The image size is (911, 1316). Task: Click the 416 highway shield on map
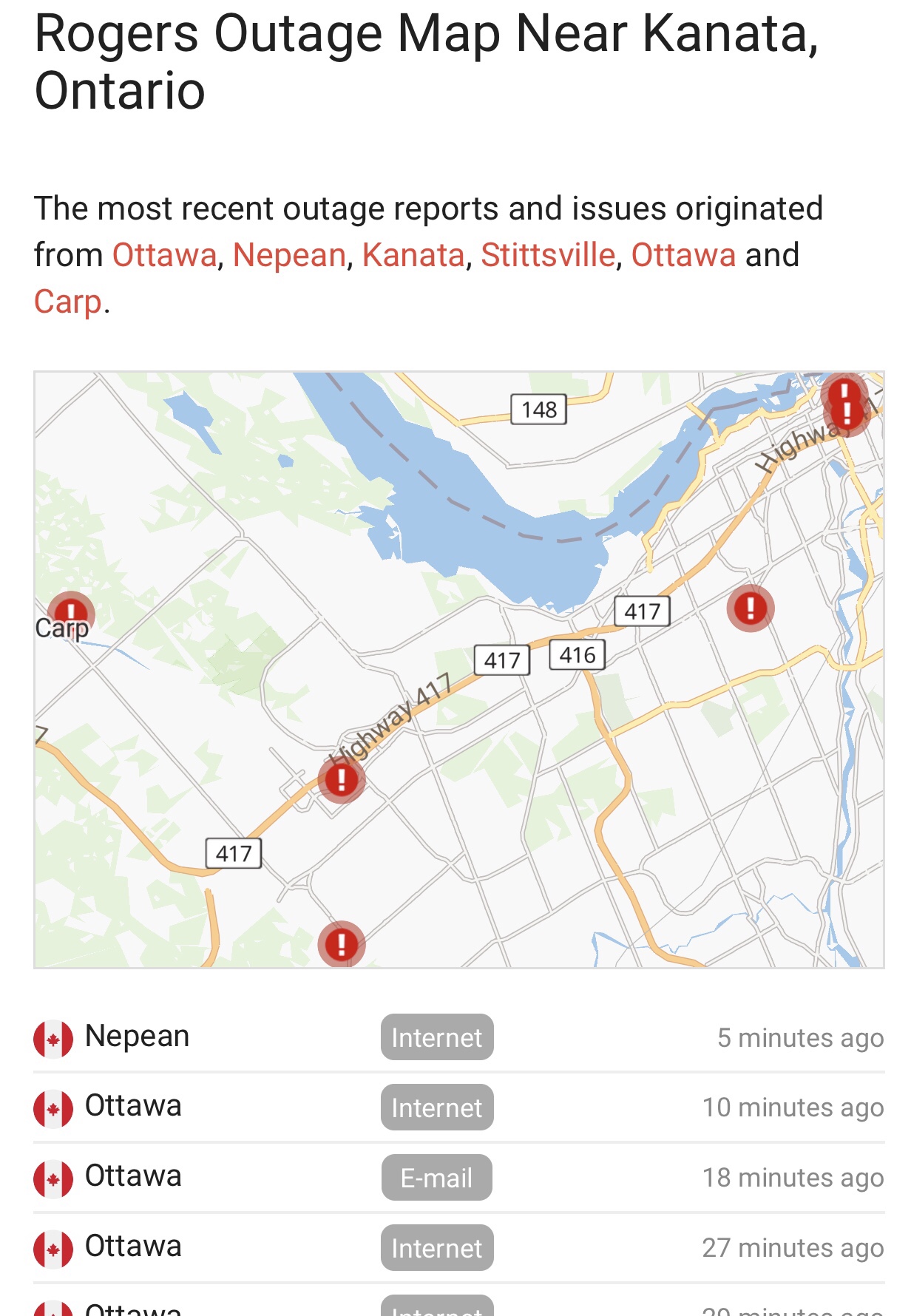pos(578,654)
